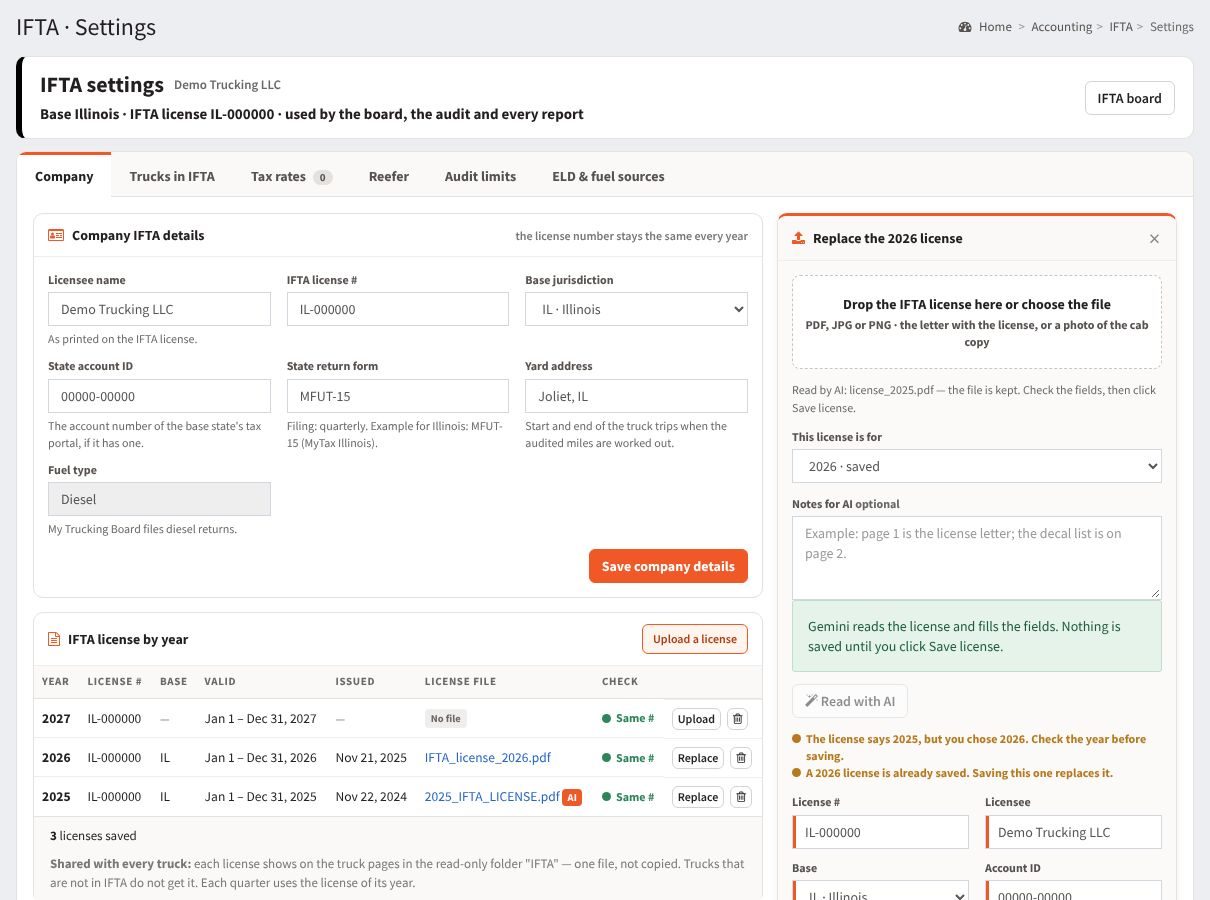Delete the 2027 license row
Screen dimensions: 1210x900
[737, 719]
